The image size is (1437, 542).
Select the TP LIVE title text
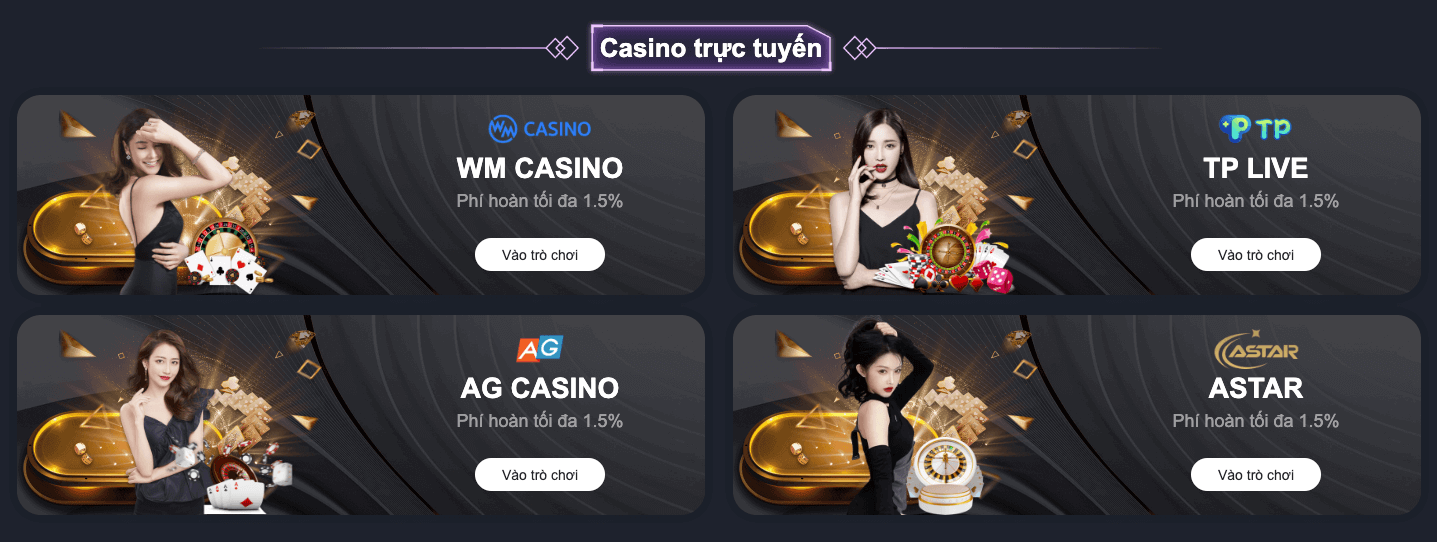(x=1256, y=167)
